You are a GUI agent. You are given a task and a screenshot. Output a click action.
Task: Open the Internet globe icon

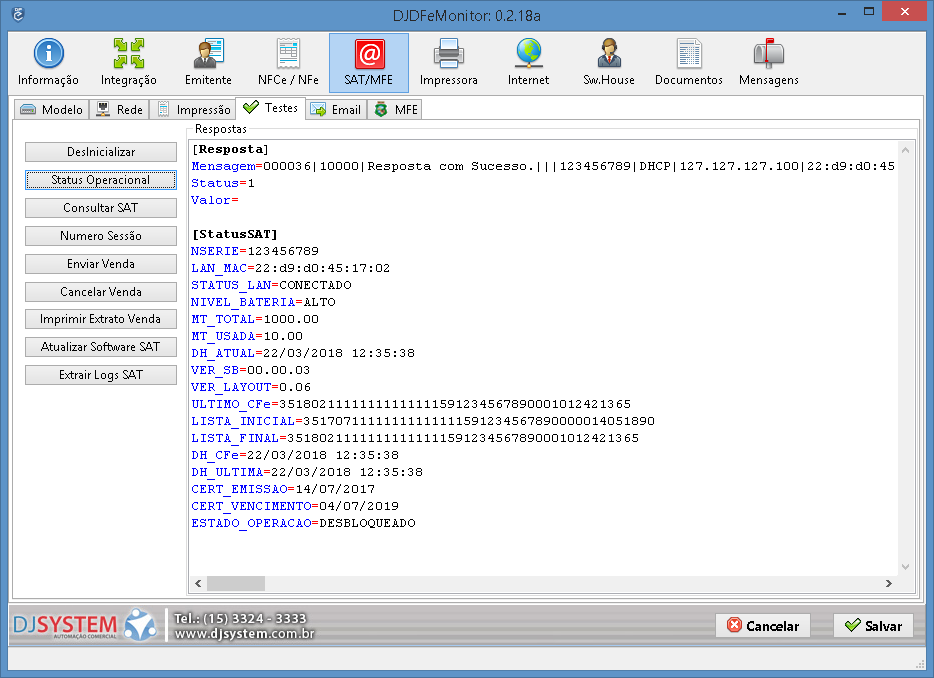(x=528, y=63)
